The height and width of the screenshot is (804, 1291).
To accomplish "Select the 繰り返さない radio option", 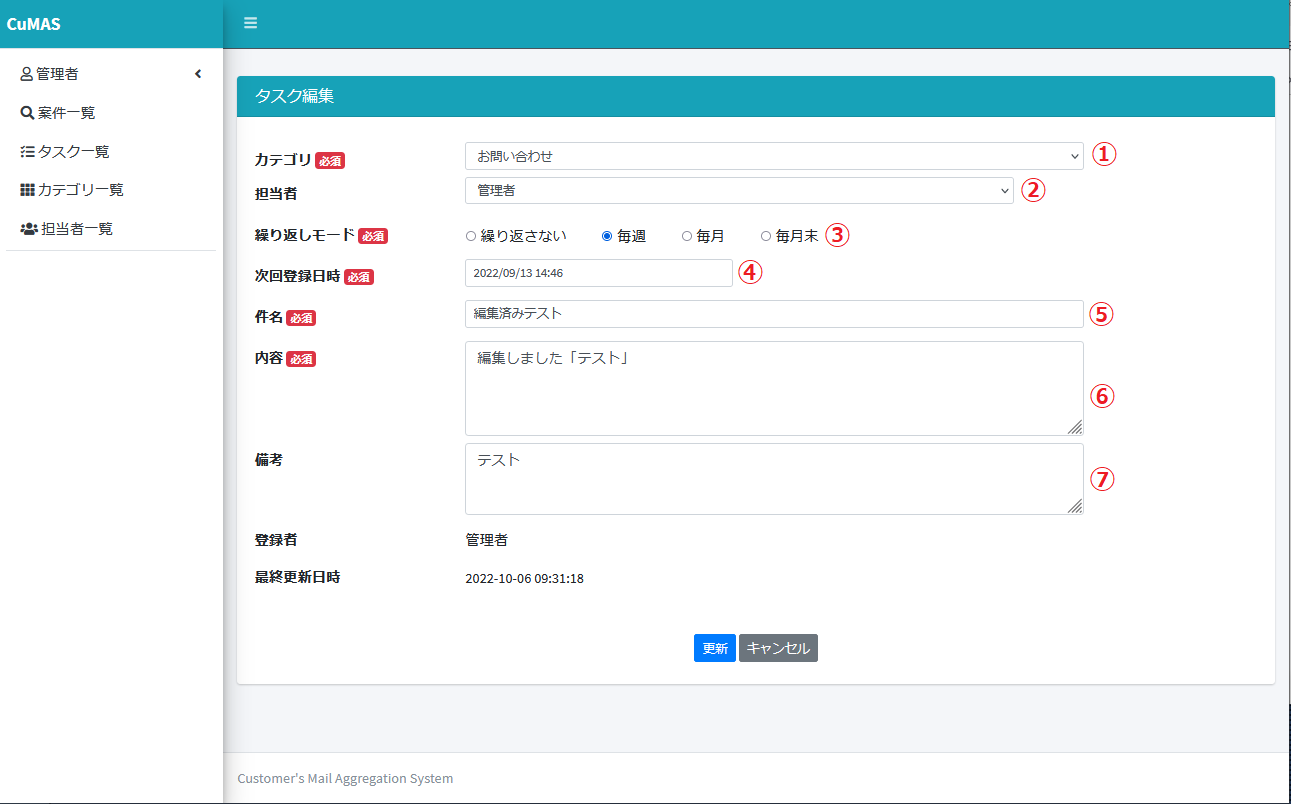I will coord(471,237).
